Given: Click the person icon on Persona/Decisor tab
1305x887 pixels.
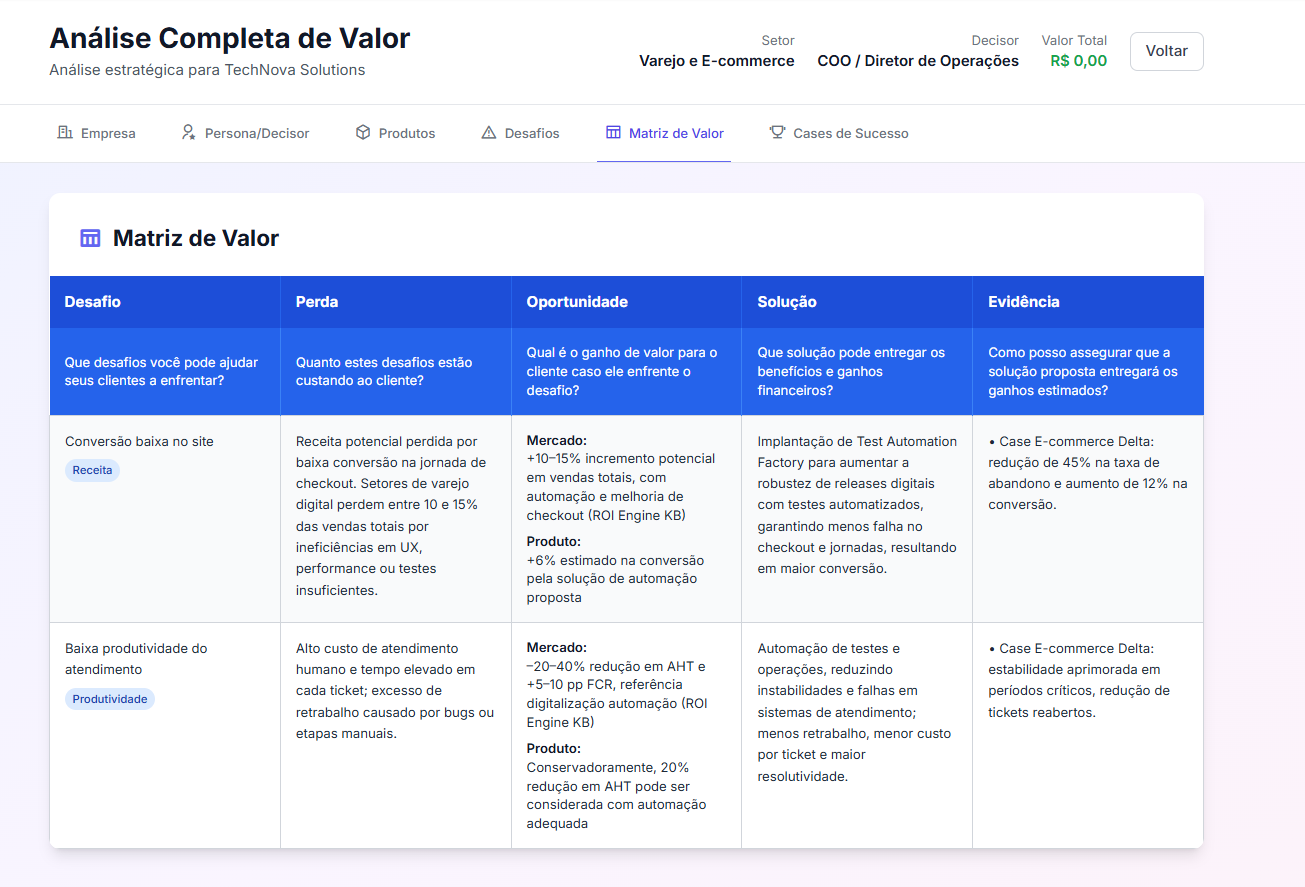Looking at the screenshot, I should 186,131.
